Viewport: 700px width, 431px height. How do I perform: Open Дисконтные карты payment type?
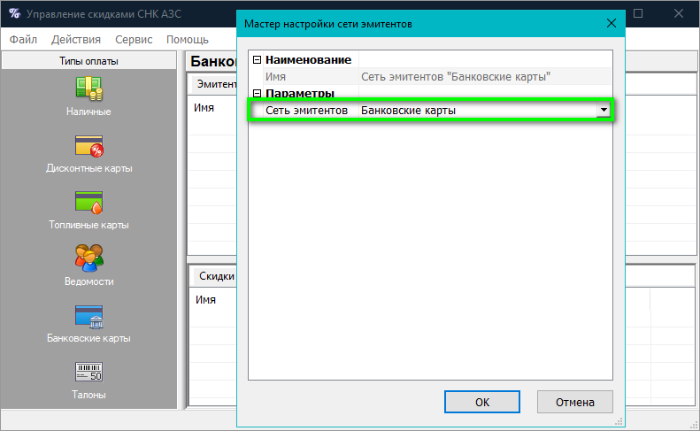(x=89, y=146)
